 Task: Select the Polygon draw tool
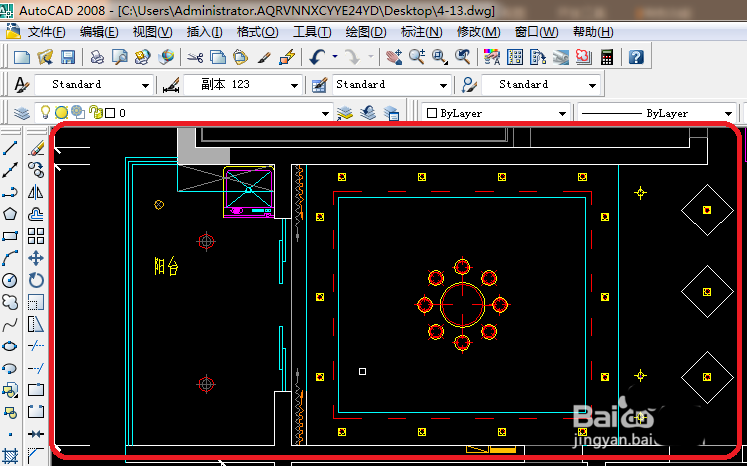click(x=10, y=214)
